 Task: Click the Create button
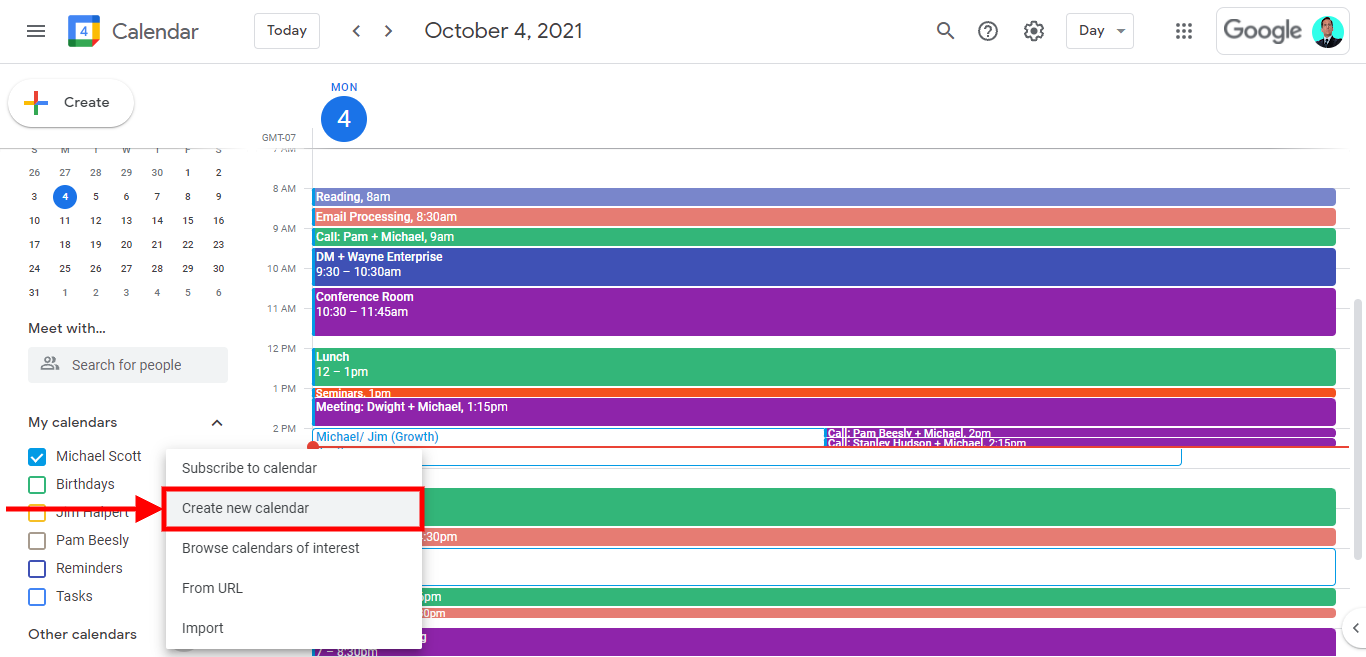[71, 102]
